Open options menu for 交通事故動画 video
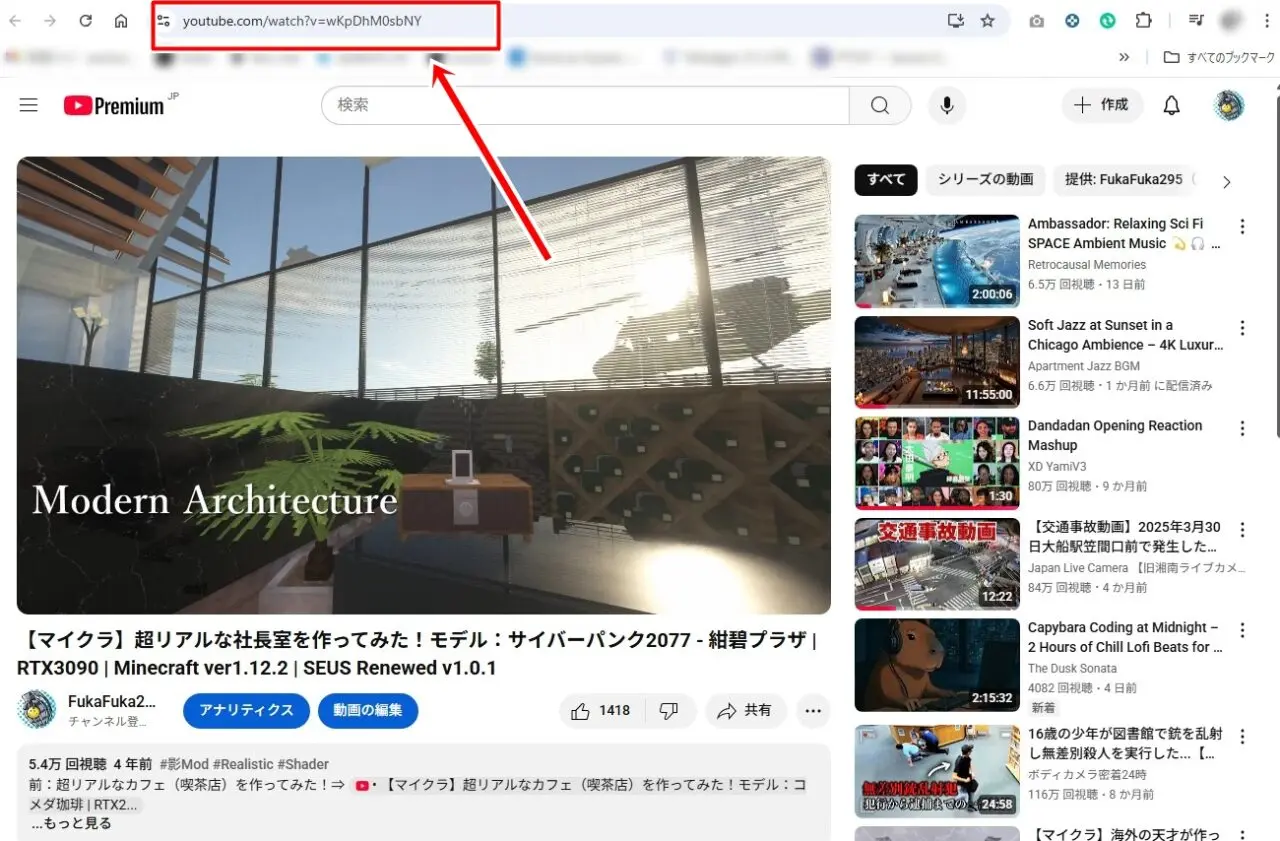Image resolution: width=1280 pixels, height=841 pixels. (1243, 529)
